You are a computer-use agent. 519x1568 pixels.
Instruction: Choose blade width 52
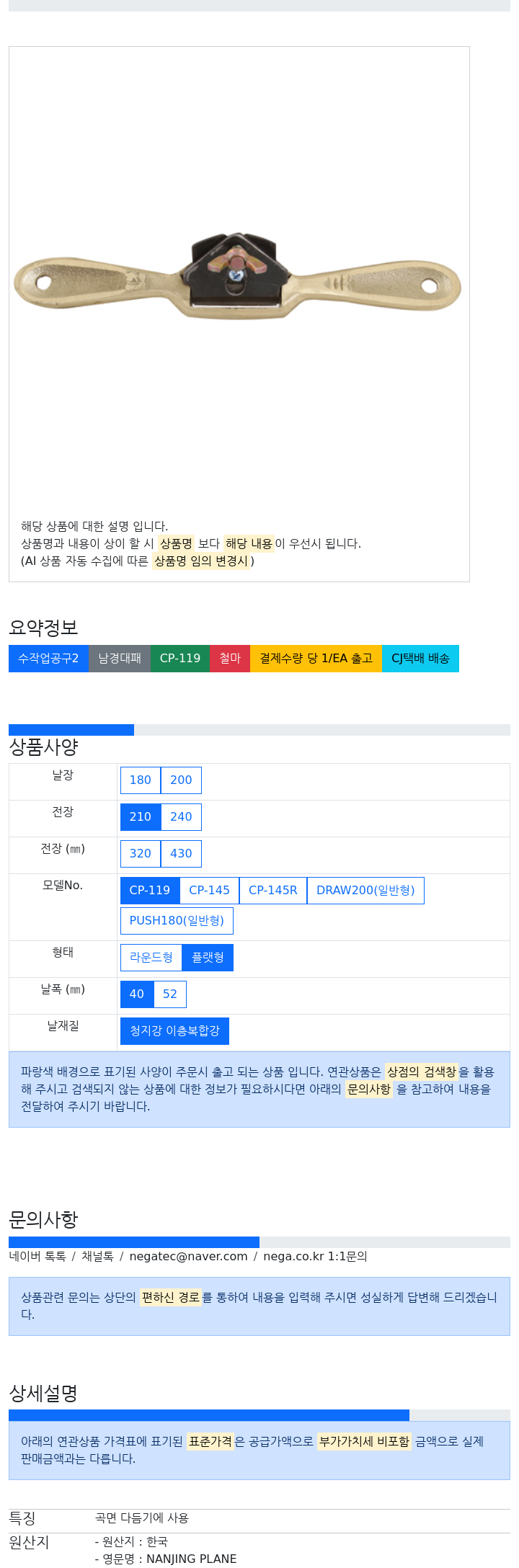[x=170, y=994]
